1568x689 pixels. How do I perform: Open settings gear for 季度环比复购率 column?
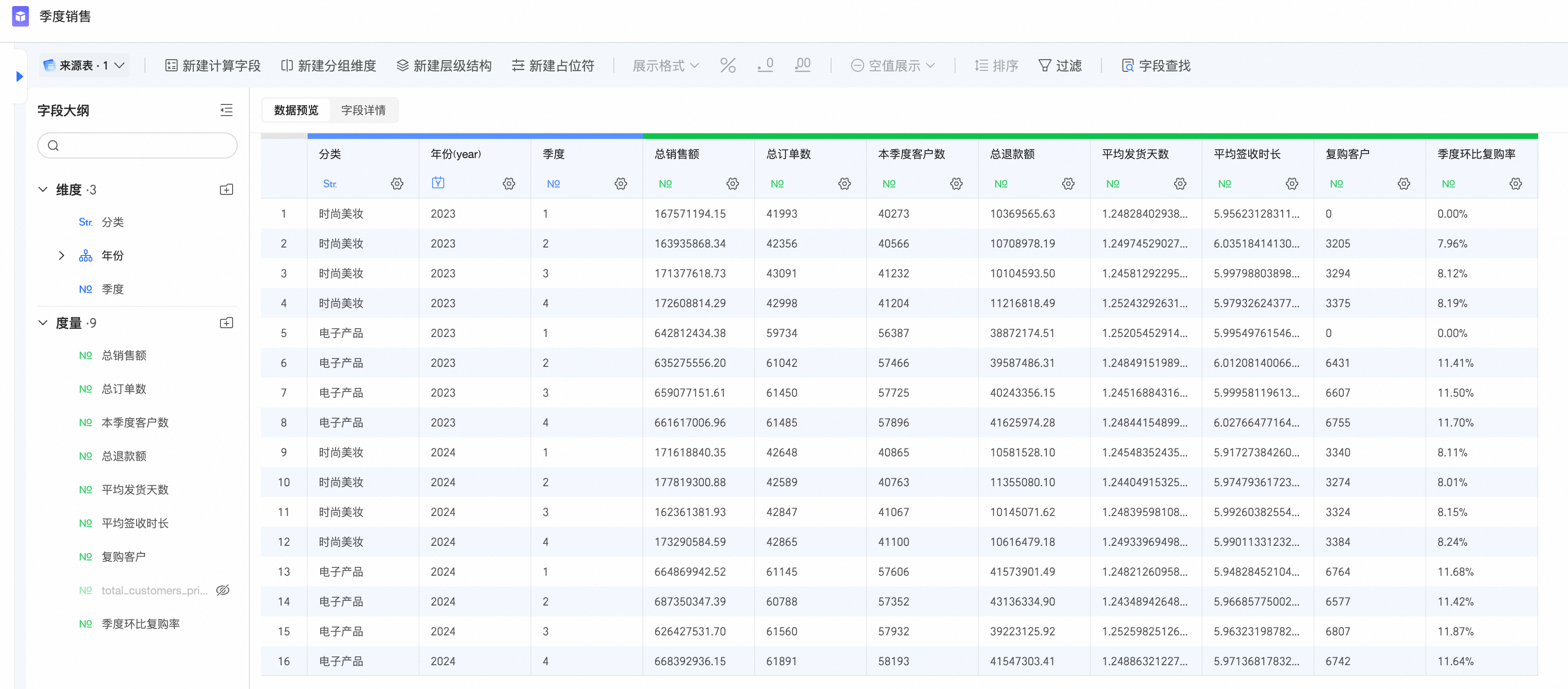pyautogui.click(x=1515, y=184)
